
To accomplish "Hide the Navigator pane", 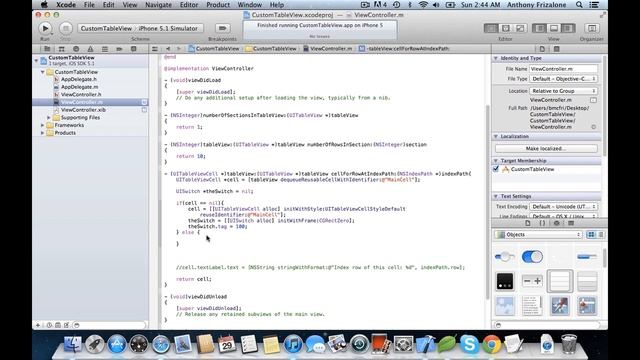I will [540, 28].
